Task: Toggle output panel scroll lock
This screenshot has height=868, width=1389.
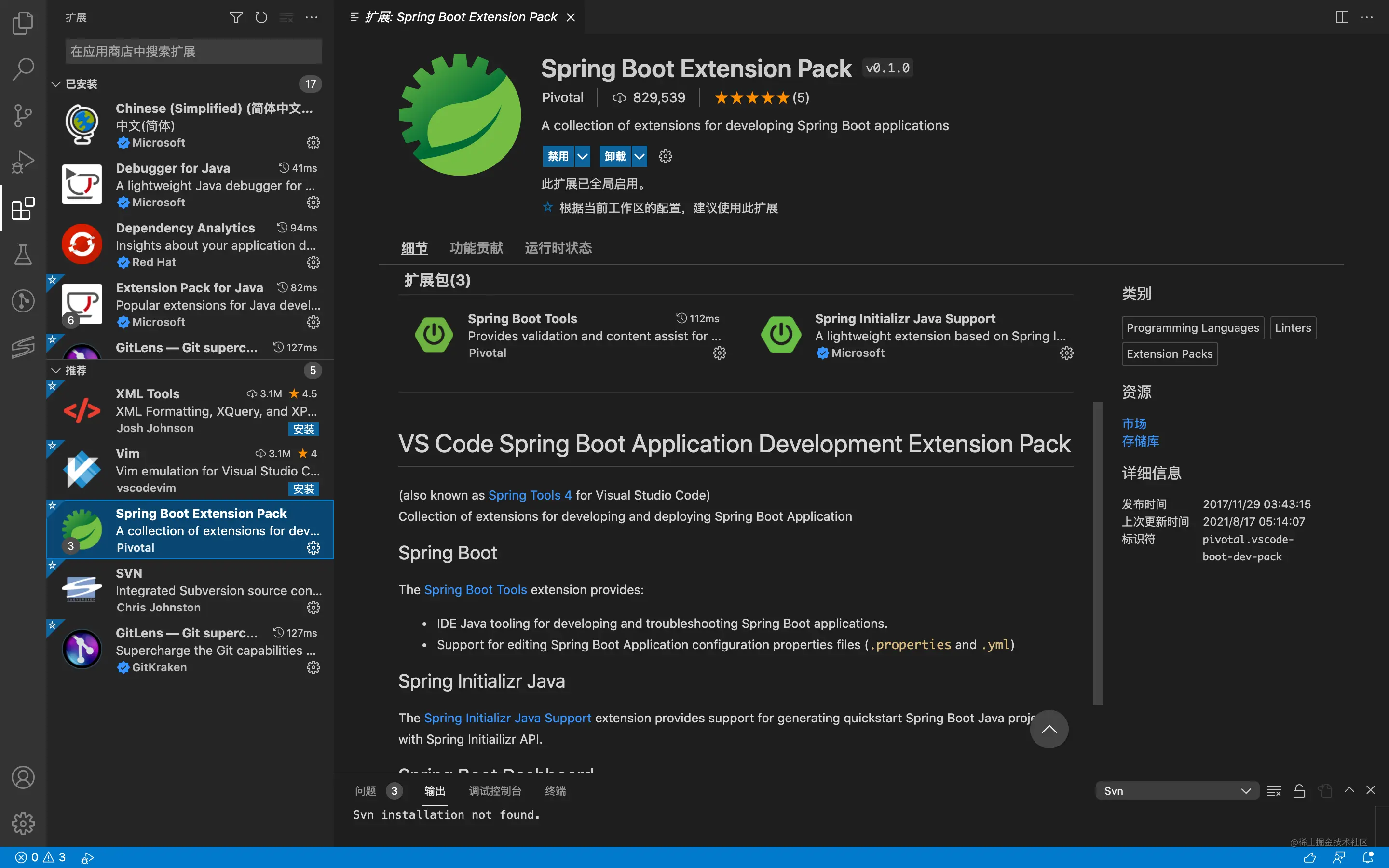Action: tap(1299, 791)
